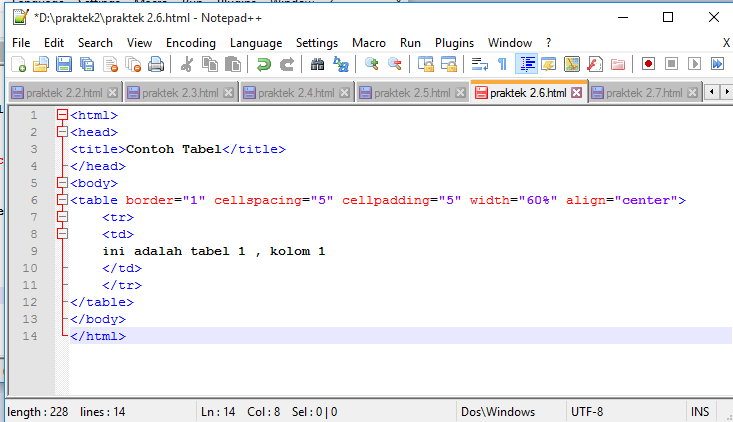Click Dos\Windows line ending status field

pyautogui.click(x=511, y=412)
